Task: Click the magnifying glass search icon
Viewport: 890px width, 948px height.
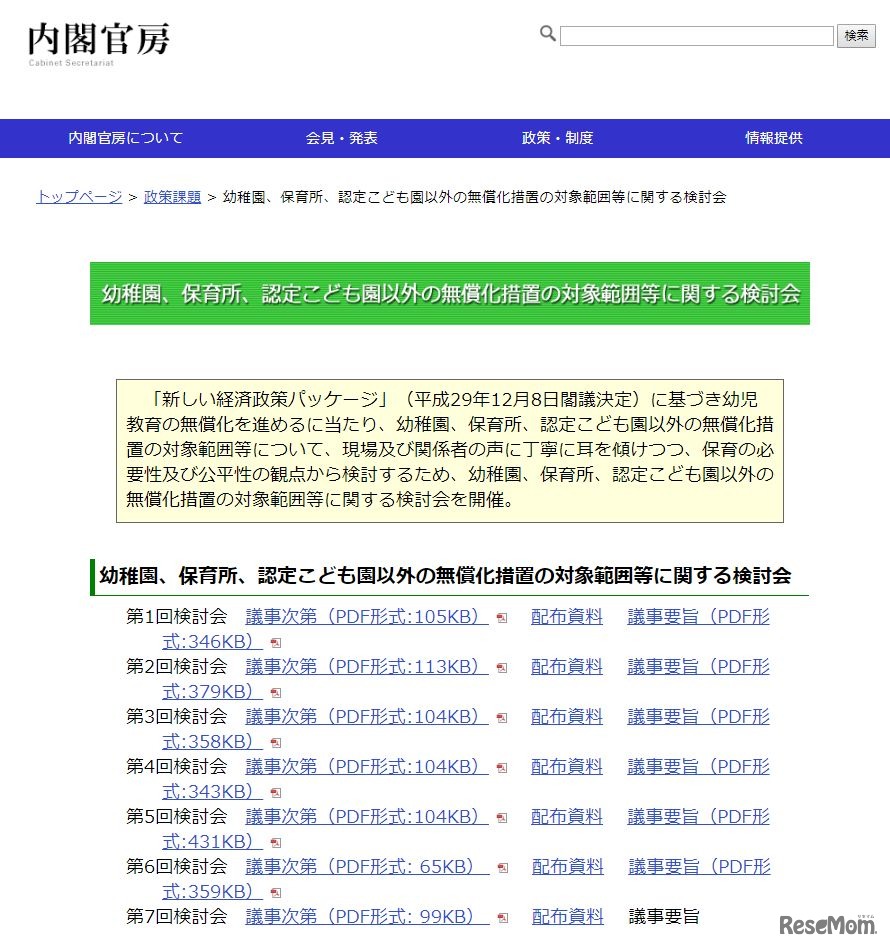Action: (x=547, y=34)
